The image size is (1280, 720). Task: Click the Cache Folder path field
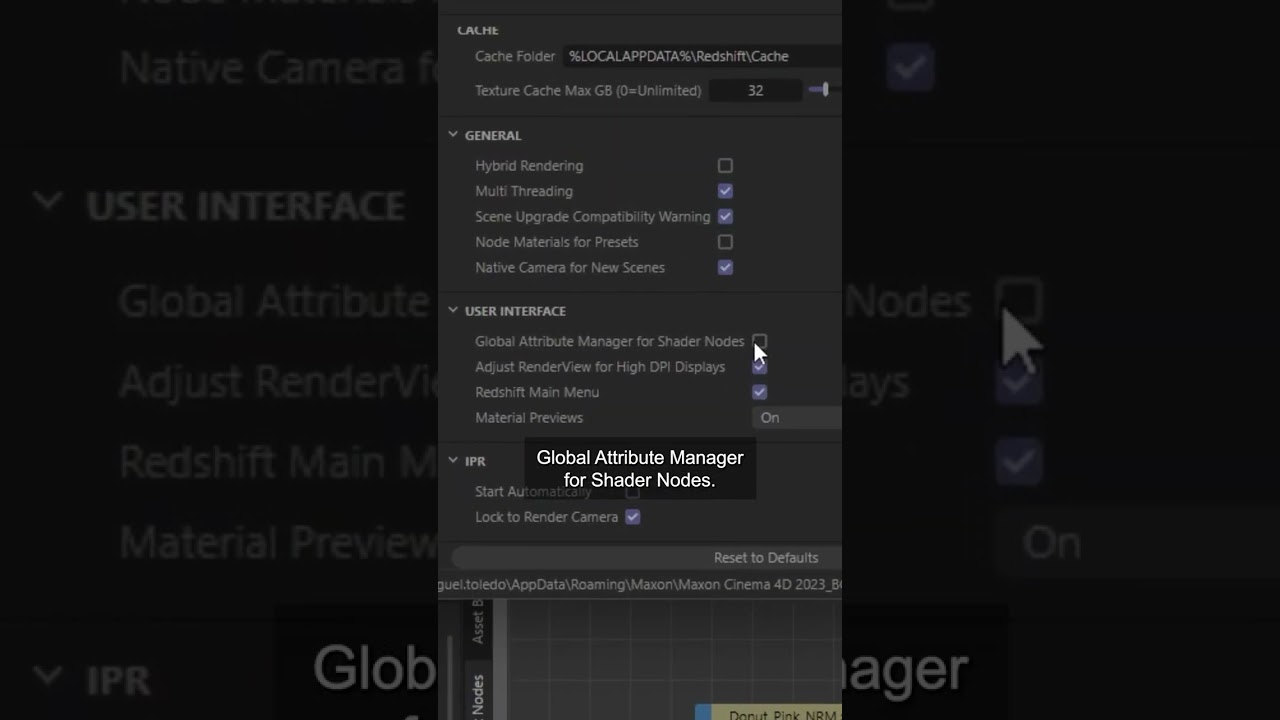point(701,57)
